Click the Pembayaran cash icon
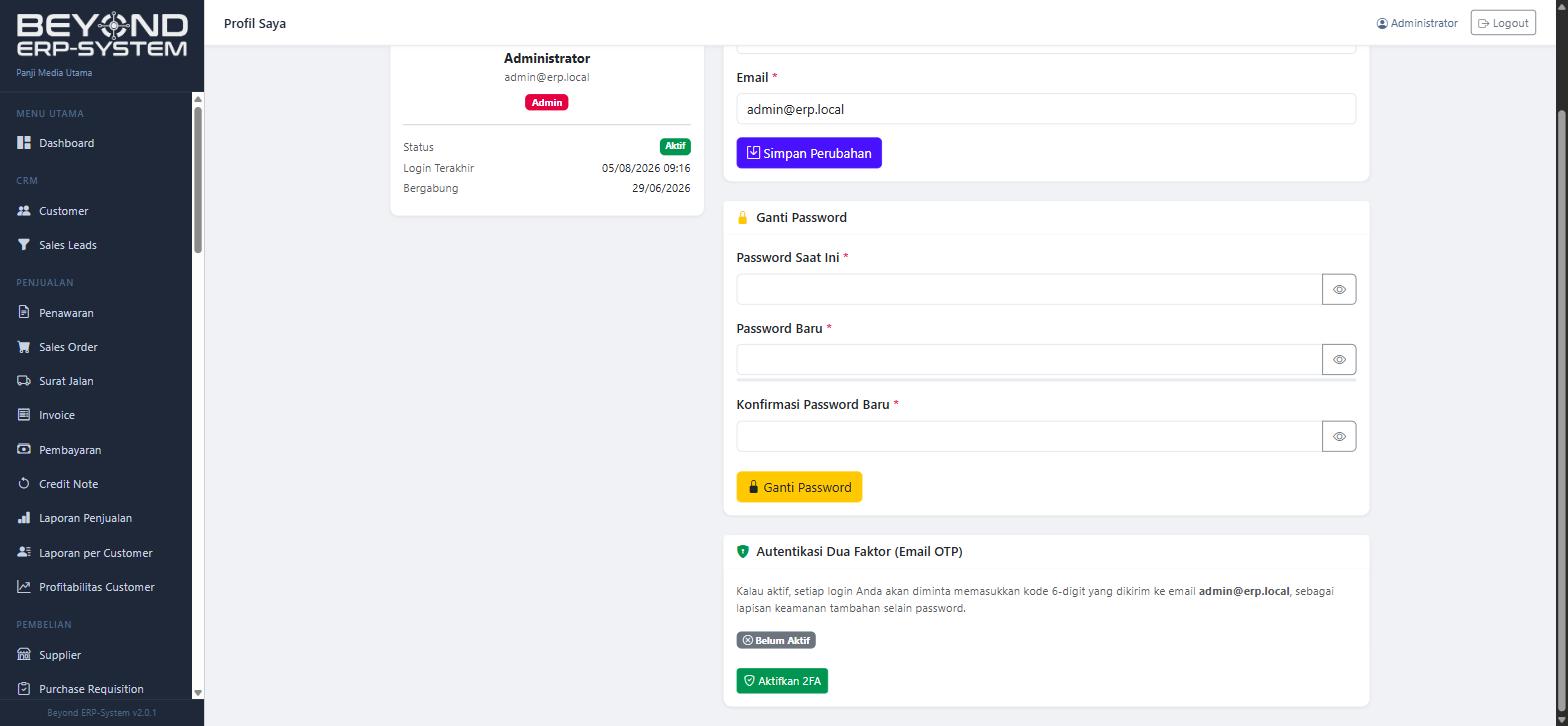 pos(24,450)
